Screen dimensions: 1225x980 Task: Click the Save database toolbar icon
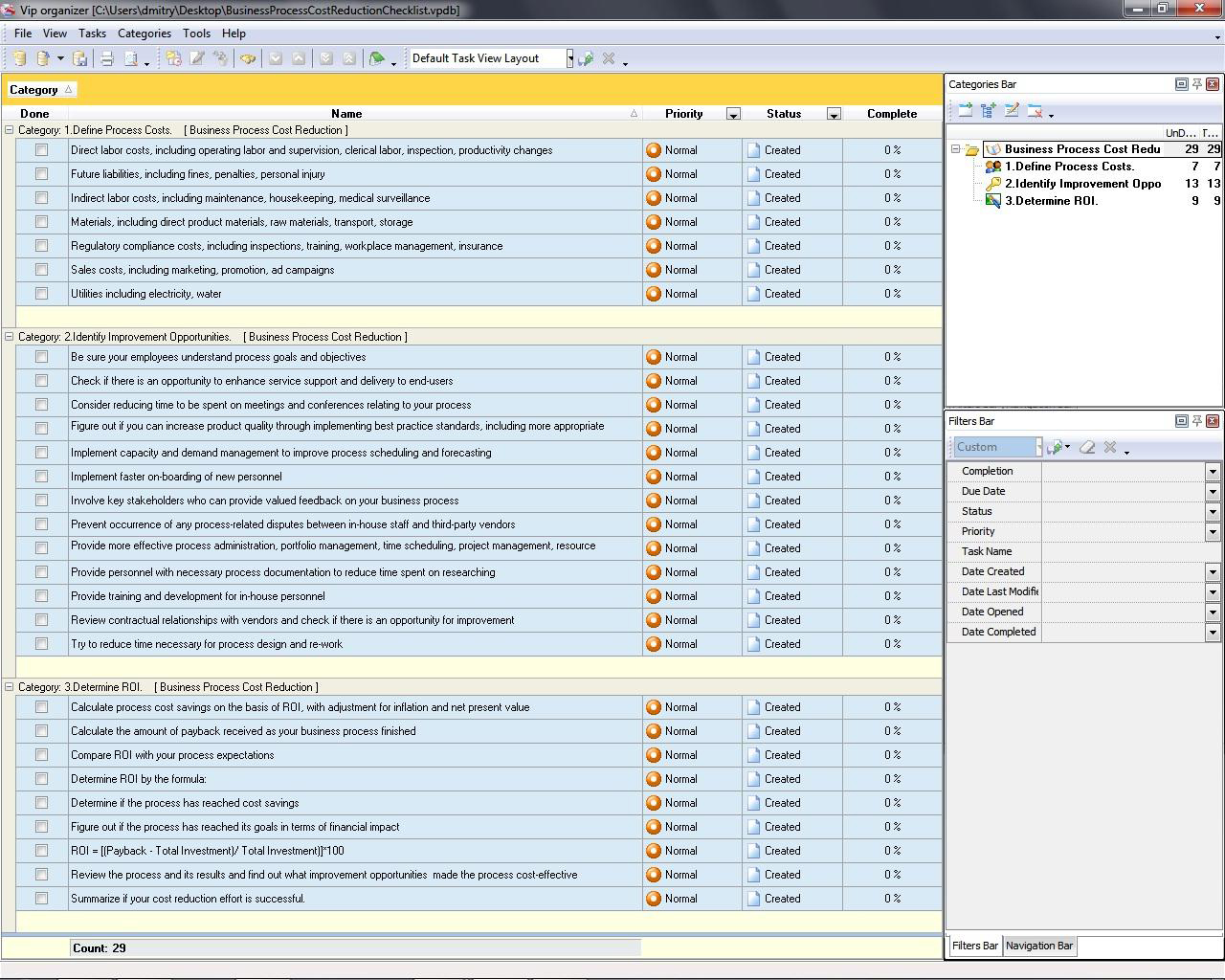coord(80,58)
